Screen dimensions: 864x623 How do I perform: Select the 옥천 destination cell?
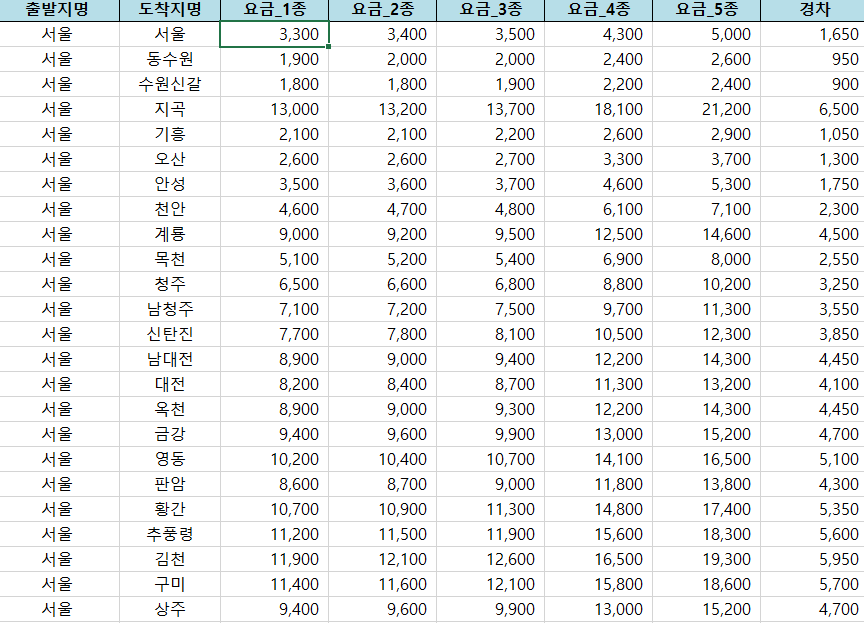pos(170,409)
